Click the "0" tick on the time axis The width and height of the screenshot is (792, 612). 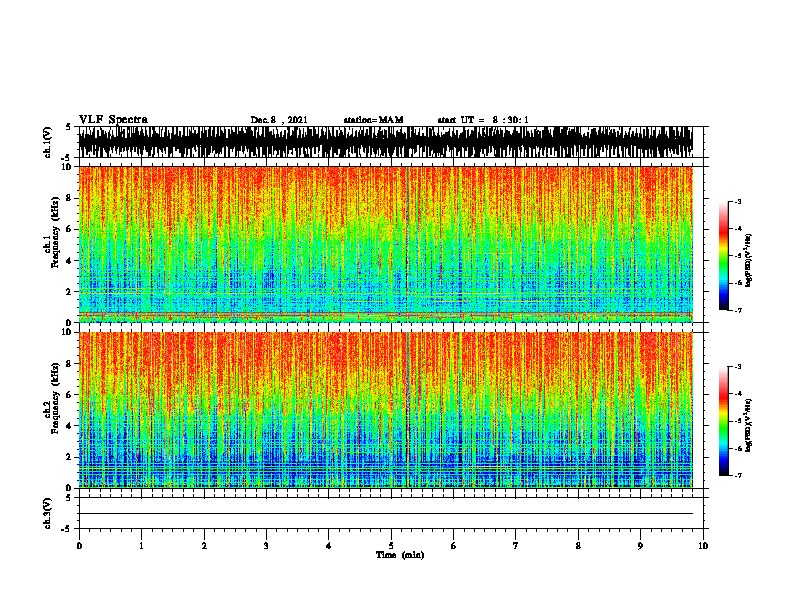(79, 546)
